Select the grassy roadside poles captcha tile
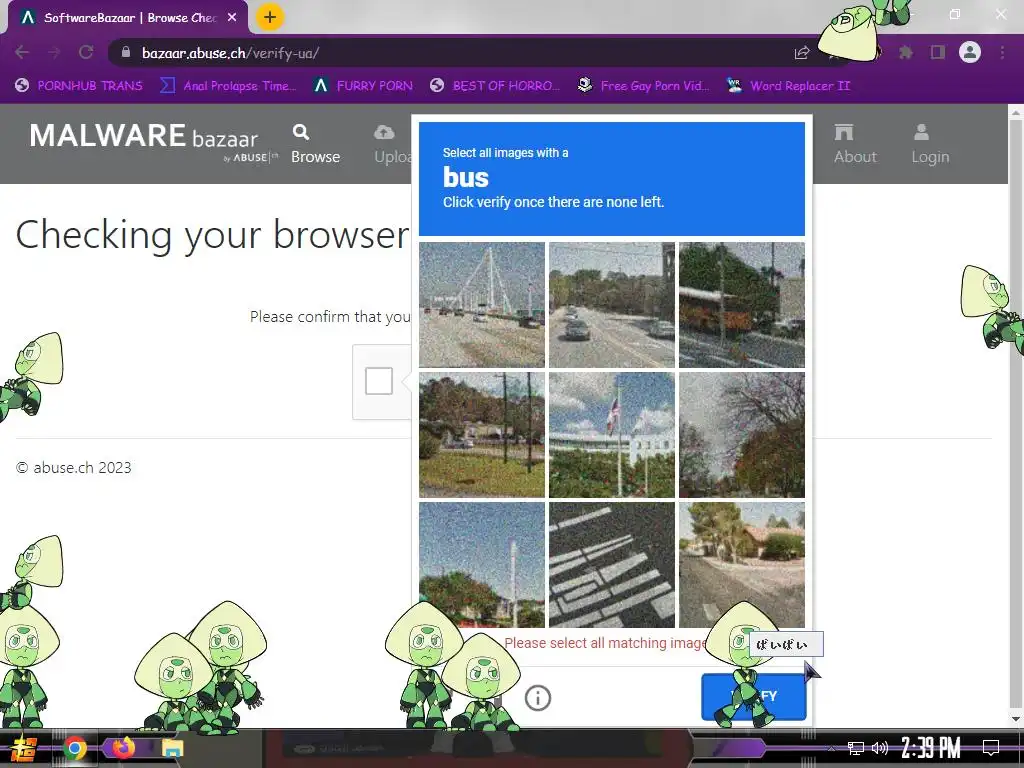The width and height of the screenshot is (1024, 768). point(482,435)
